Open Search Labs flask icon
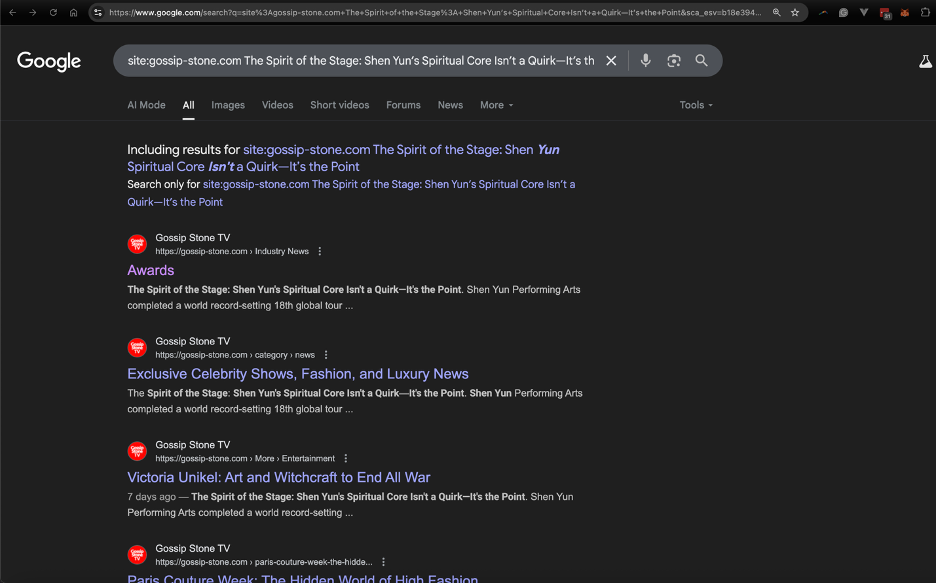This screenshot has height=584, width=936. (925, 61)
